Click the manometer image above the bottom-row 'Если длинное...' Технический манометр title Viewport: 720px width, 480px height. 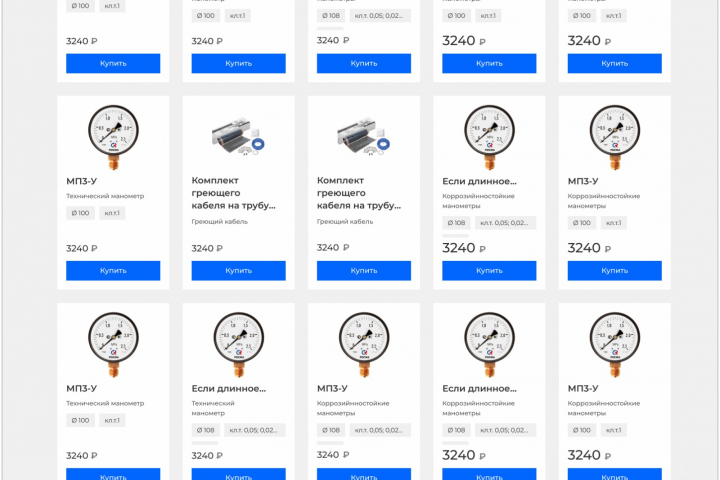click(238, 344)
